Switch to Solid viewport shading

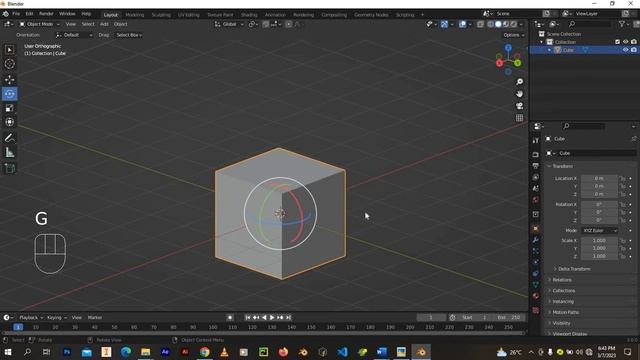click(x=498, y=24)
